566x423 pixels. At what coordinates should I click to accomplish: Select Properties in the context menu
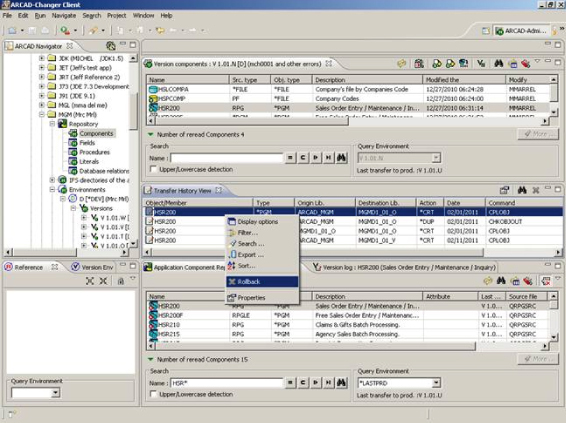[262, 298]
